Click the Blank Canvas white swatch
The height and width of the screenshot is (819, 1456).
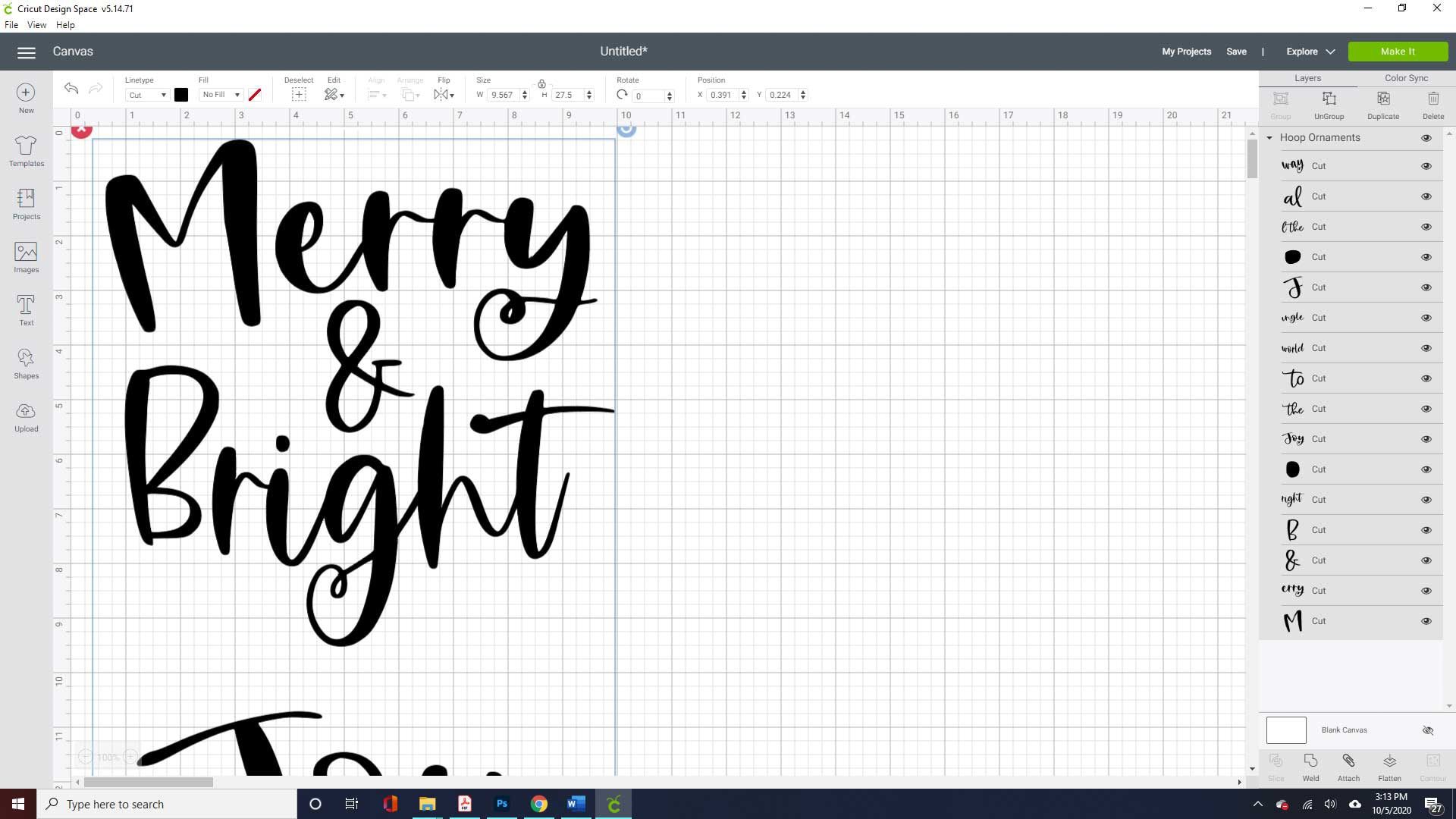1286,730
